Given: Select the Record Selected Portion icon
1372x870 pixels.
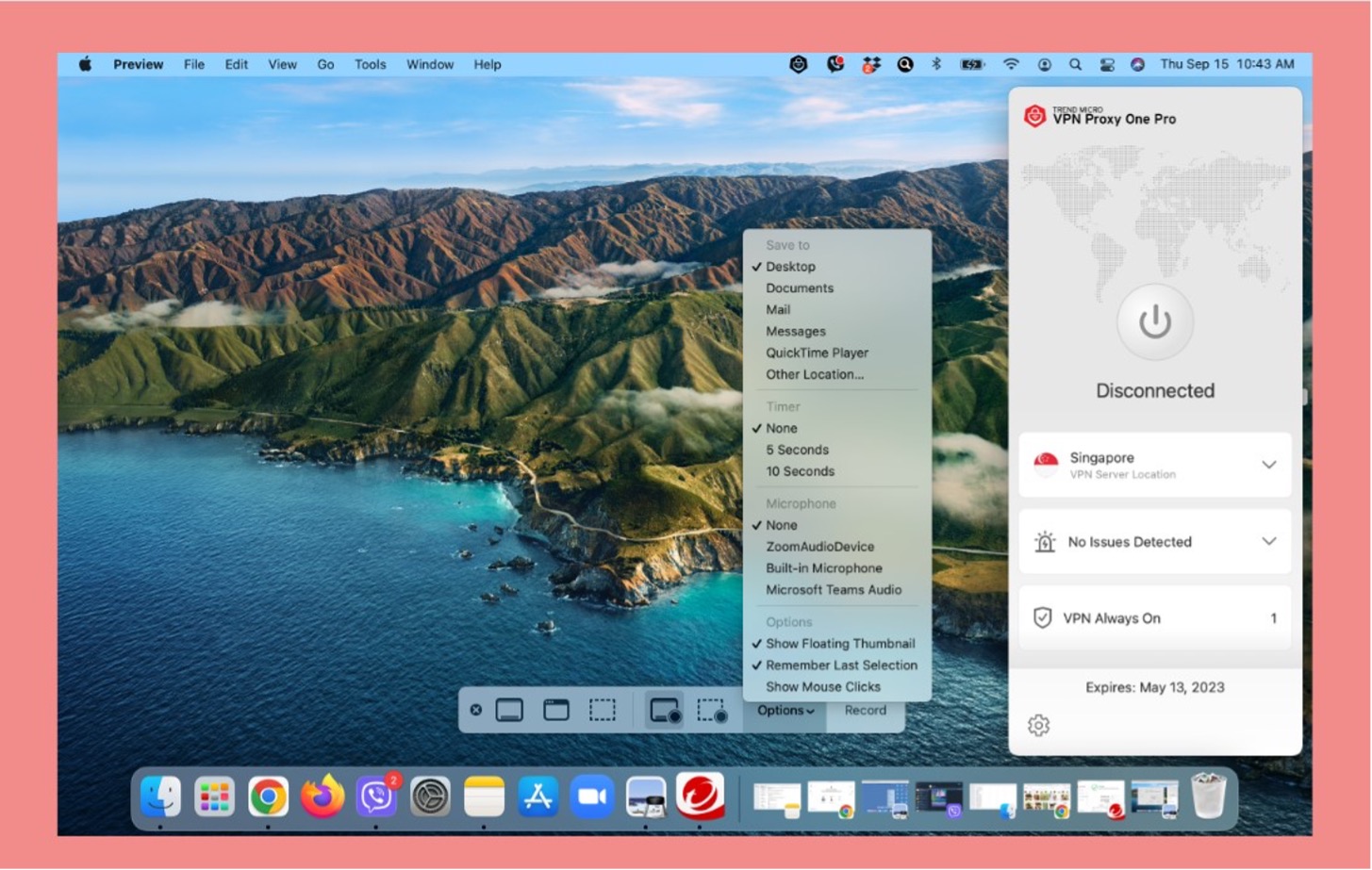Looking at the screenshot, I should pyautogui.click(x=712, y=711).
